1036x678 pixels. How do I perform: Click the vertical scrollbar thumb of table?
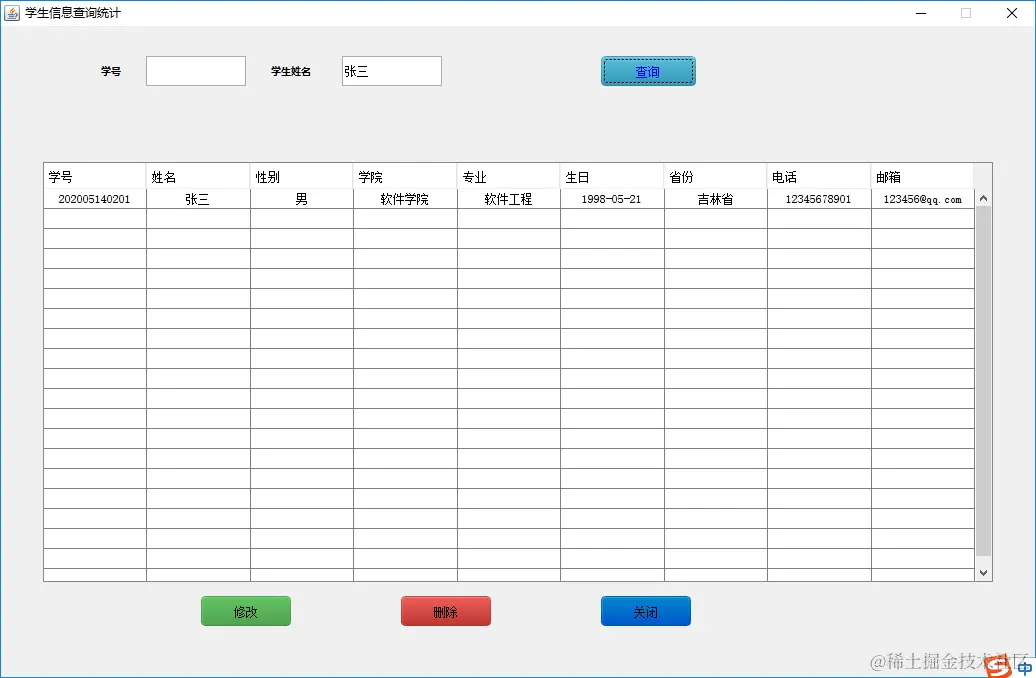(983, 381)
